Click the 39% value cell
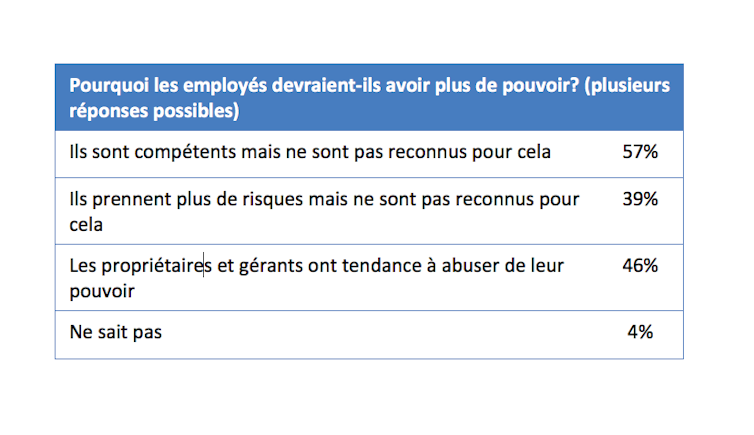 638,199
